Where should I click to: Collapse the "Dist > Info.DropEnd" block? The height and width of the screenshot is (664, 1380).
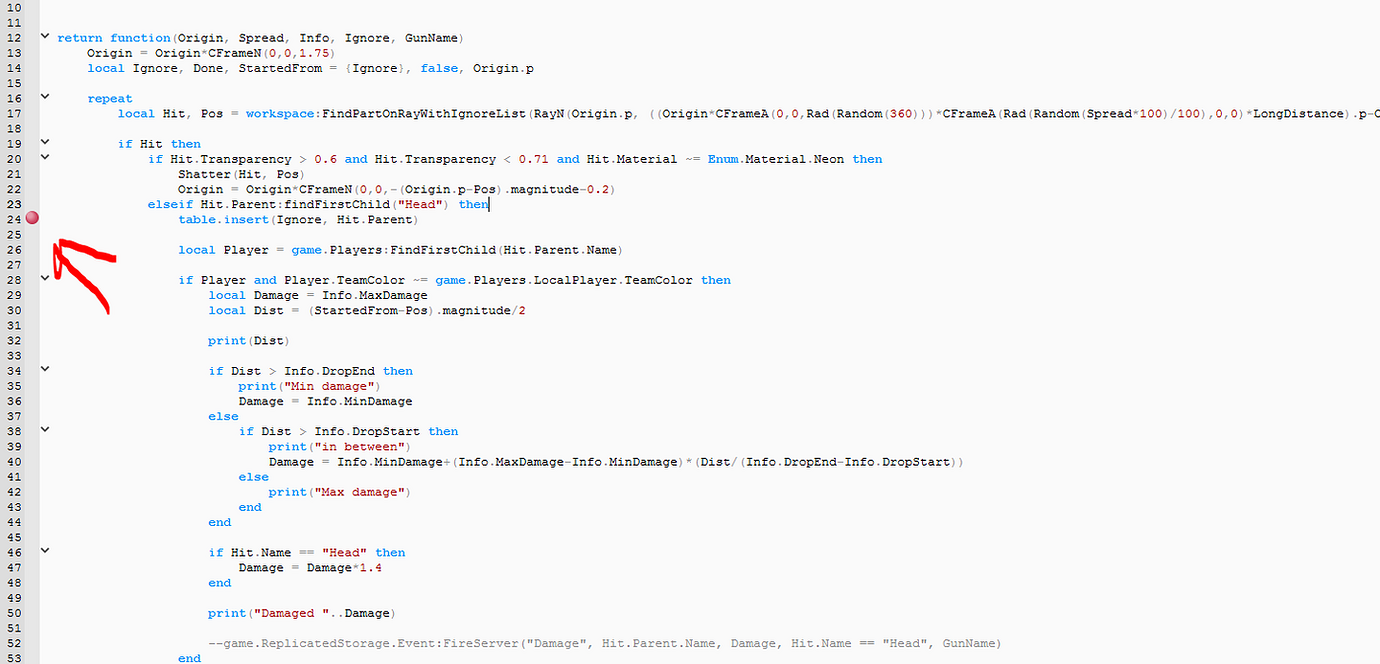pyautogui.click(x=44, y=370)
